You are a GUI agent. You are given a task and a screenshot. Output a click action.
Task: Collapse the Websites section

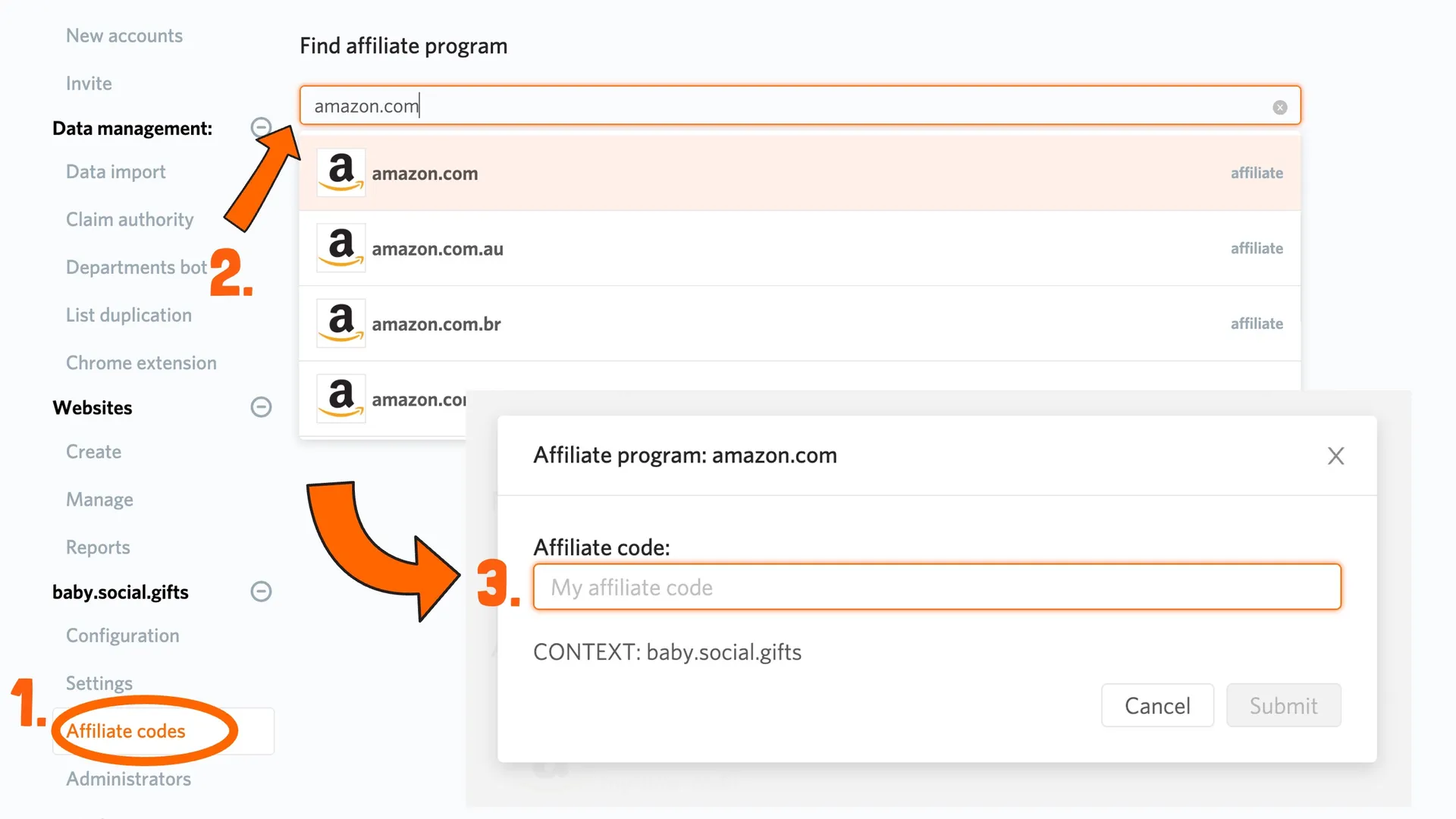(261, 407)
